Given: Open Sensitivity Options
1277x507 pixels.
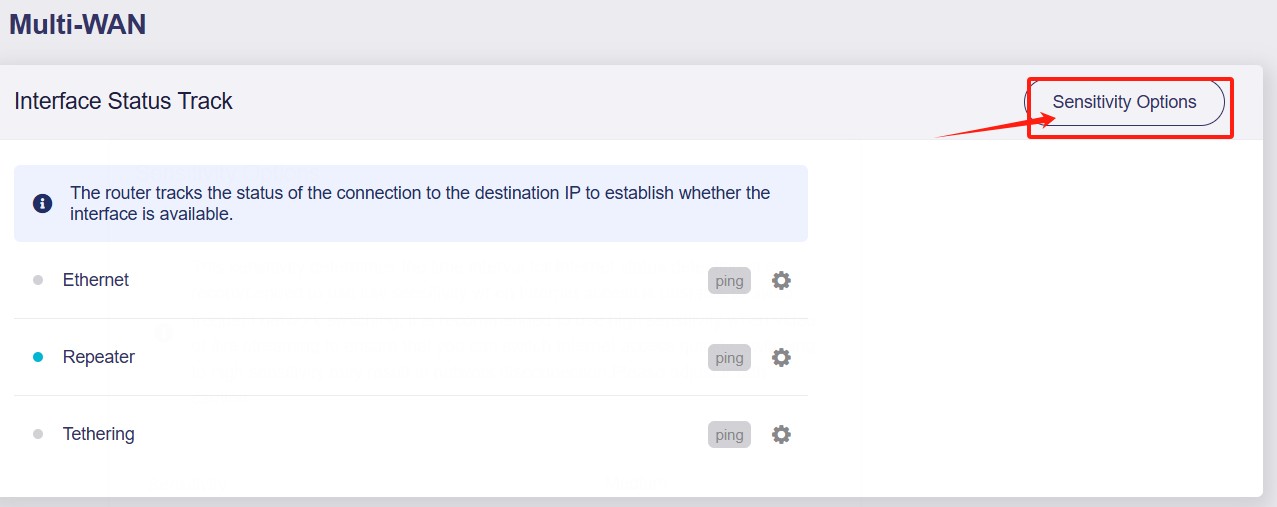Looking at the screenshot, I should pyautogui.click(x=1124, y=102).
